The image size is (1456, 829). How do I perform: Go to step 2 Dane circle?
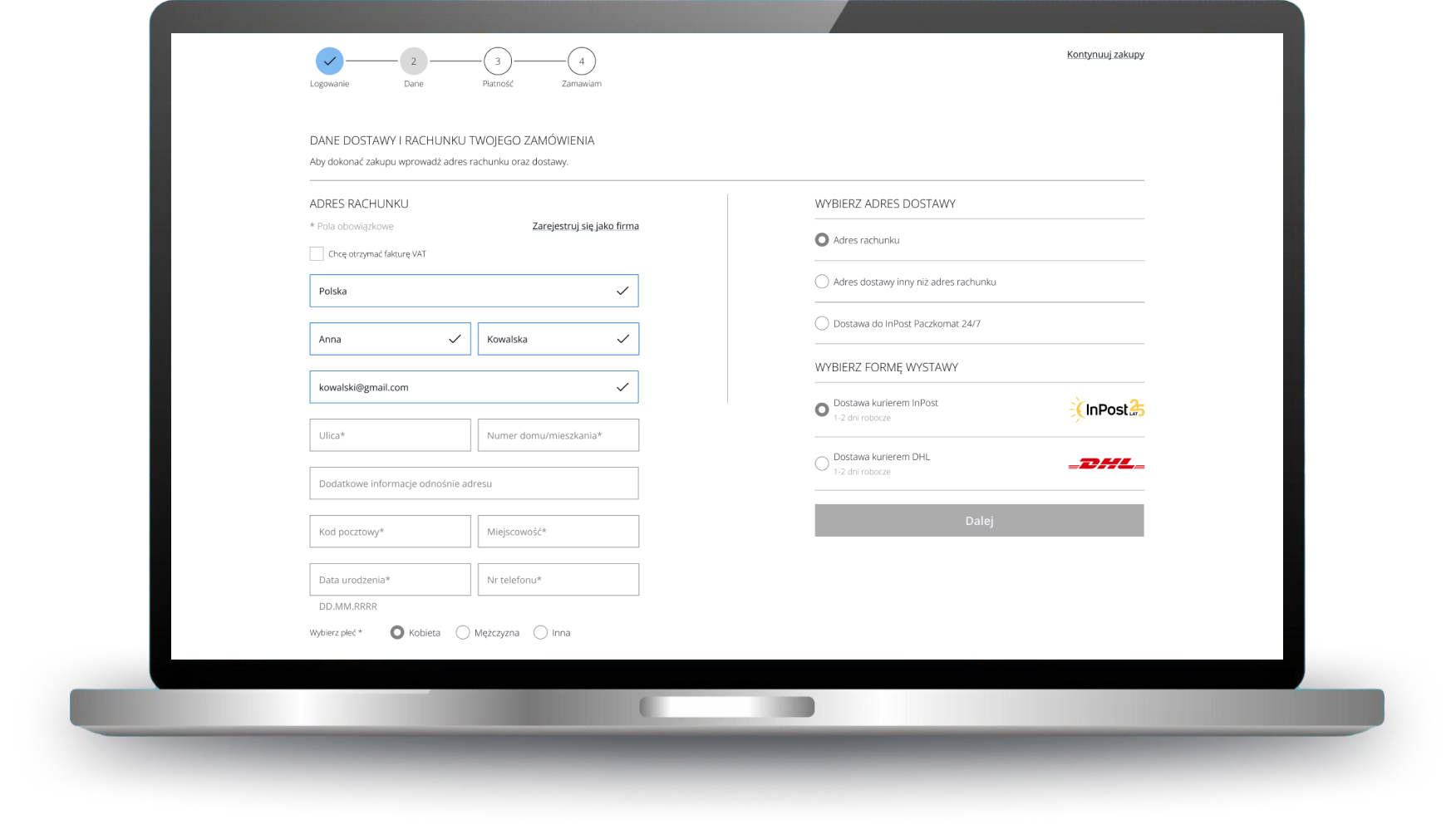(413, 61)
